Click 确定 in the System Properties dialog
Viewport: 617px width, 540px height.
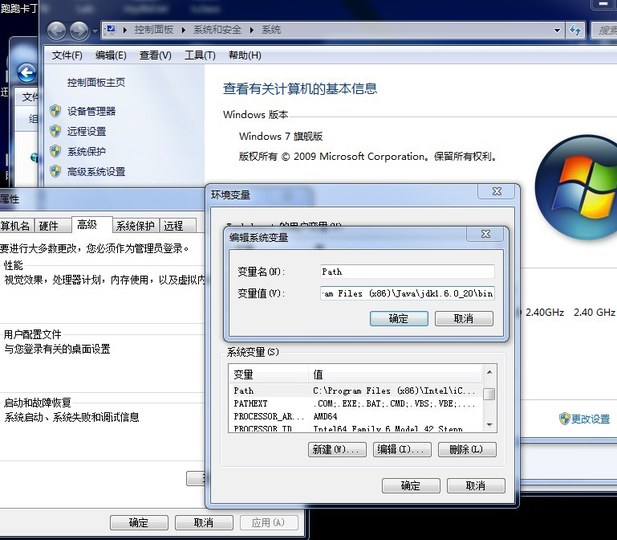pyautogui.click(x=139, y=523)
